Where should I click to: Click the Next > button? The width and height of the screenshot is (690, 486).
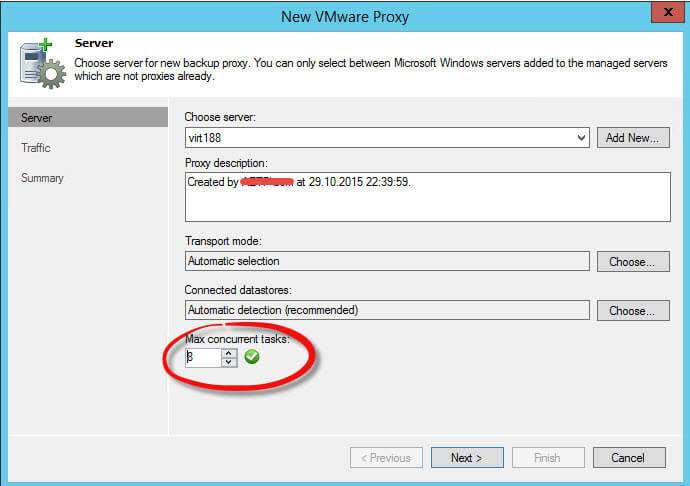(467, 458)
